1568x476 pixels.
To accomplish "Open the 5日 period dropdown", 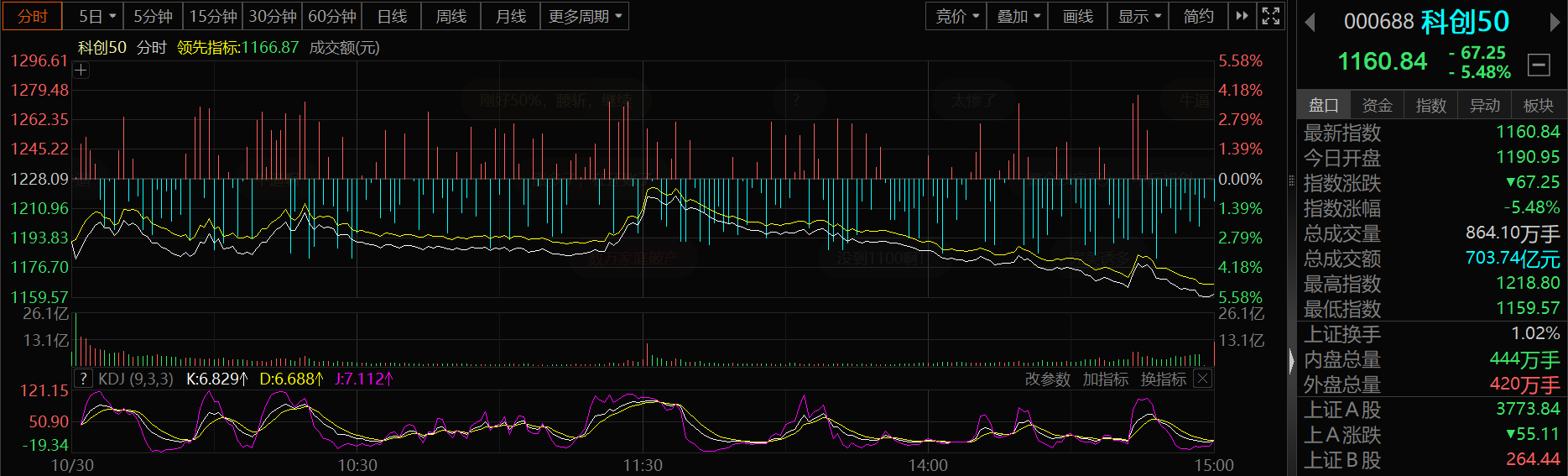I will point(97,16).
